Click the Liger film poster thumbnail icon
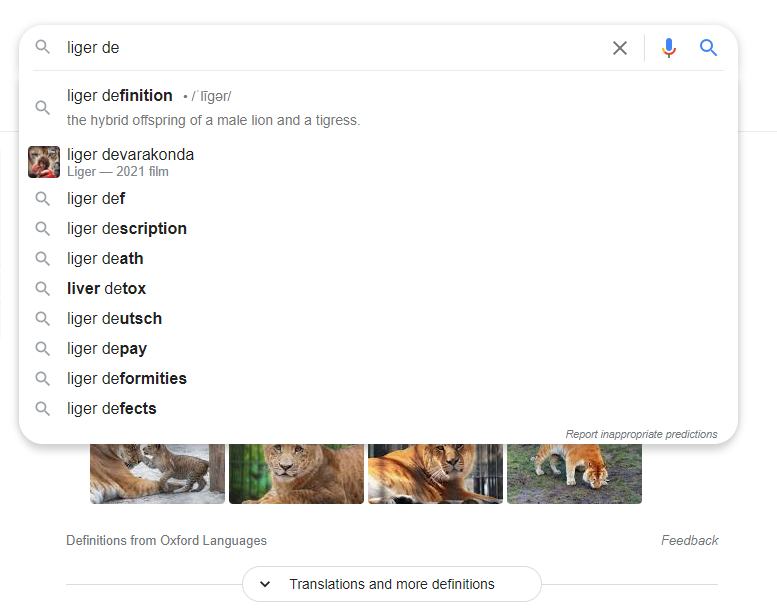 (44, 162)
